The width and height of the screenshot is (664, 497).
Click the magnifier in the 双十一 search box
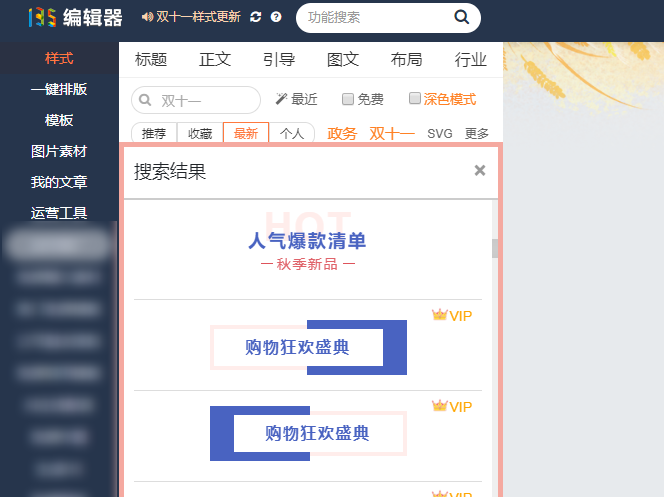145,100
